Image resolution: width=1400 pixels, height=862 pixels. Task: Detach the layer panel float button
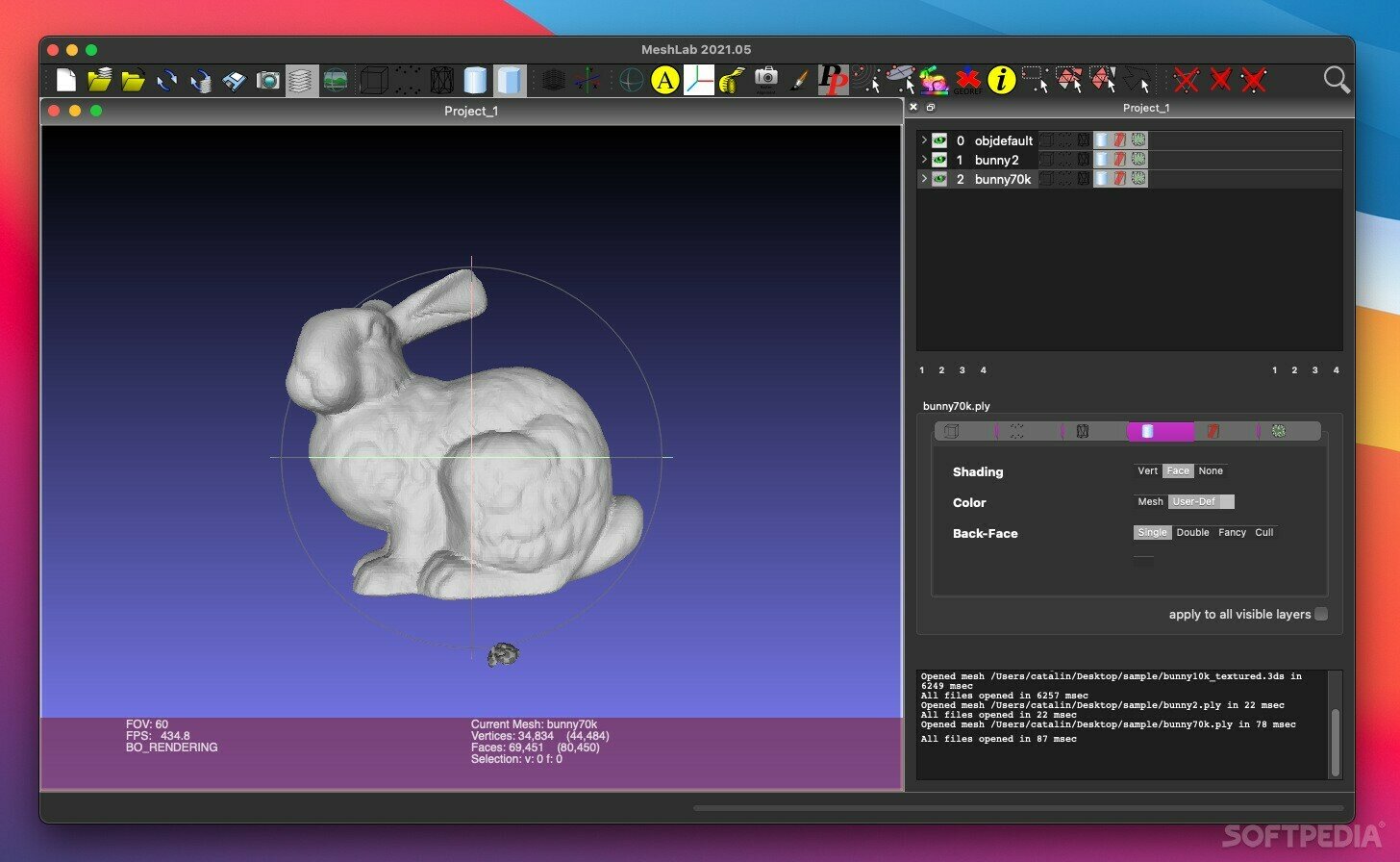point(930,108)
